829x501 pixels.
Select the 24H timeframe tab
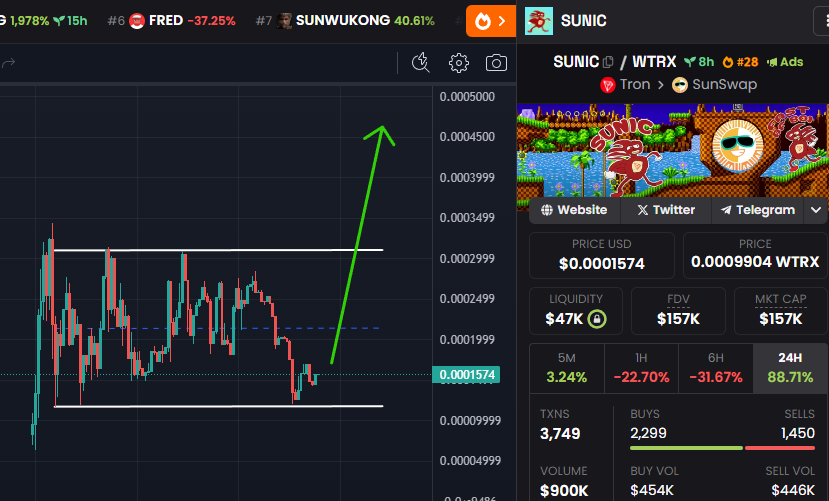point(790,368)
